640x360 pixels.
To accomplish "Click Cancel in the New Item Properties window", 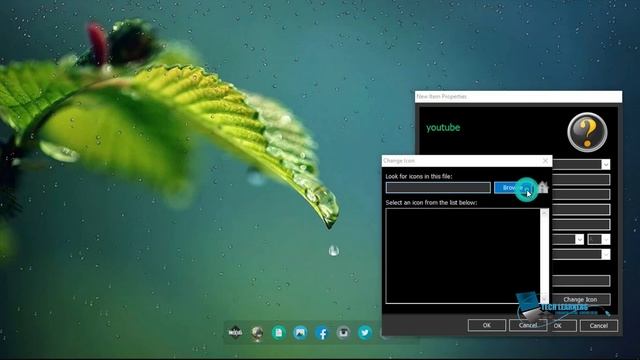I will point(599,326).
